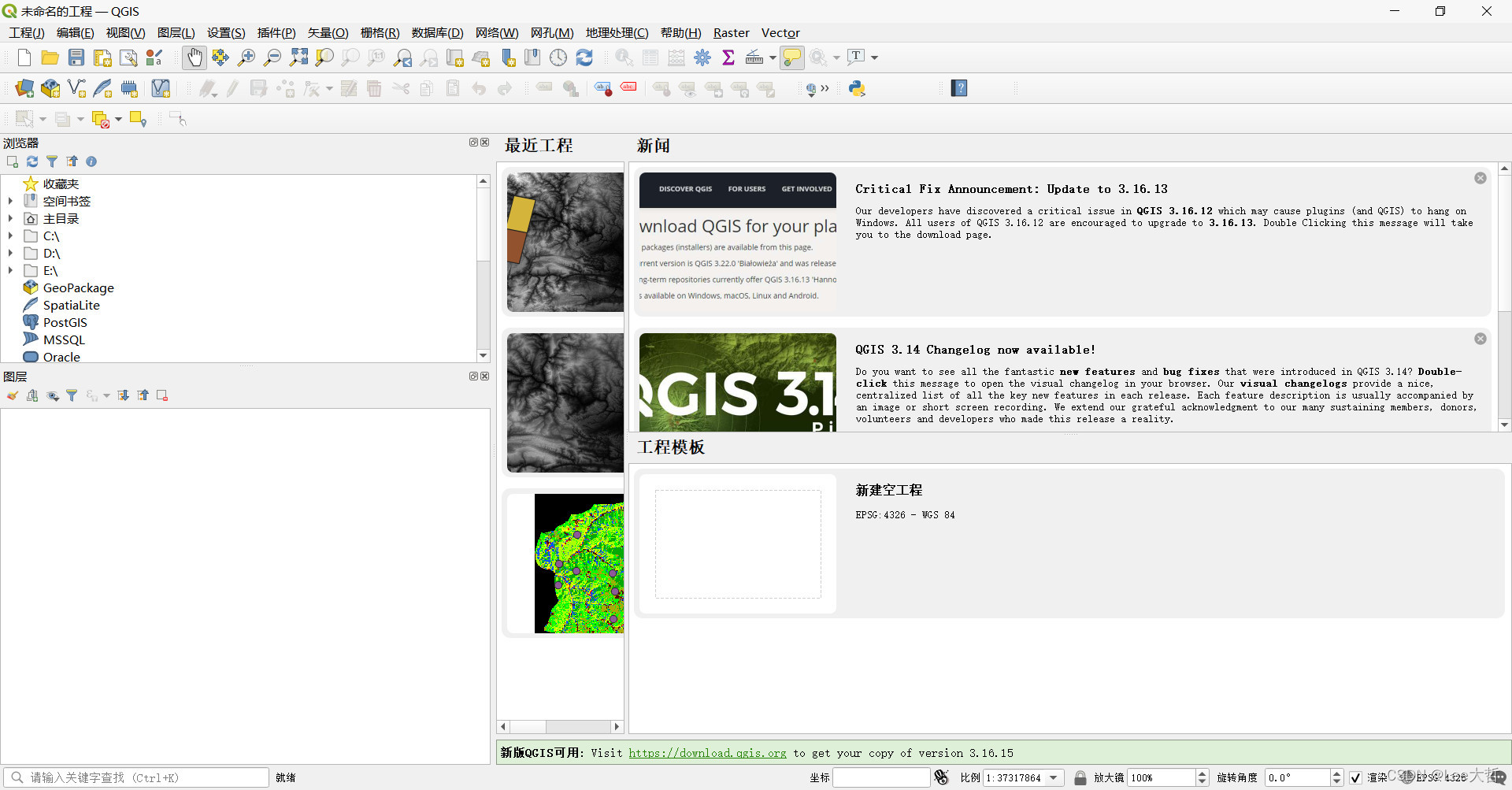Click the select by location icon
Image resolution: width=1512 pixels, height=790 pixels.
pos(138,120)
